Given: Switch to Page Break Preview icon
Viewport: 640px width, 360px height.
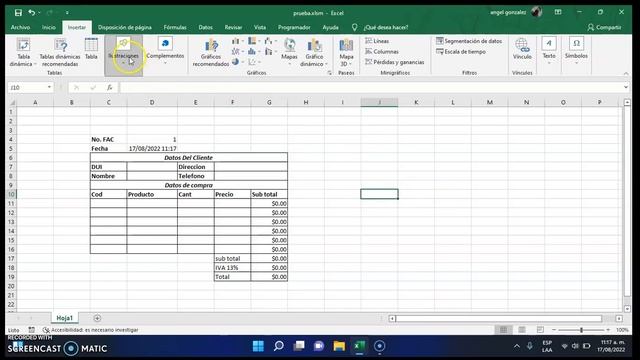Looking at the screenshot, I should (540, 330).
